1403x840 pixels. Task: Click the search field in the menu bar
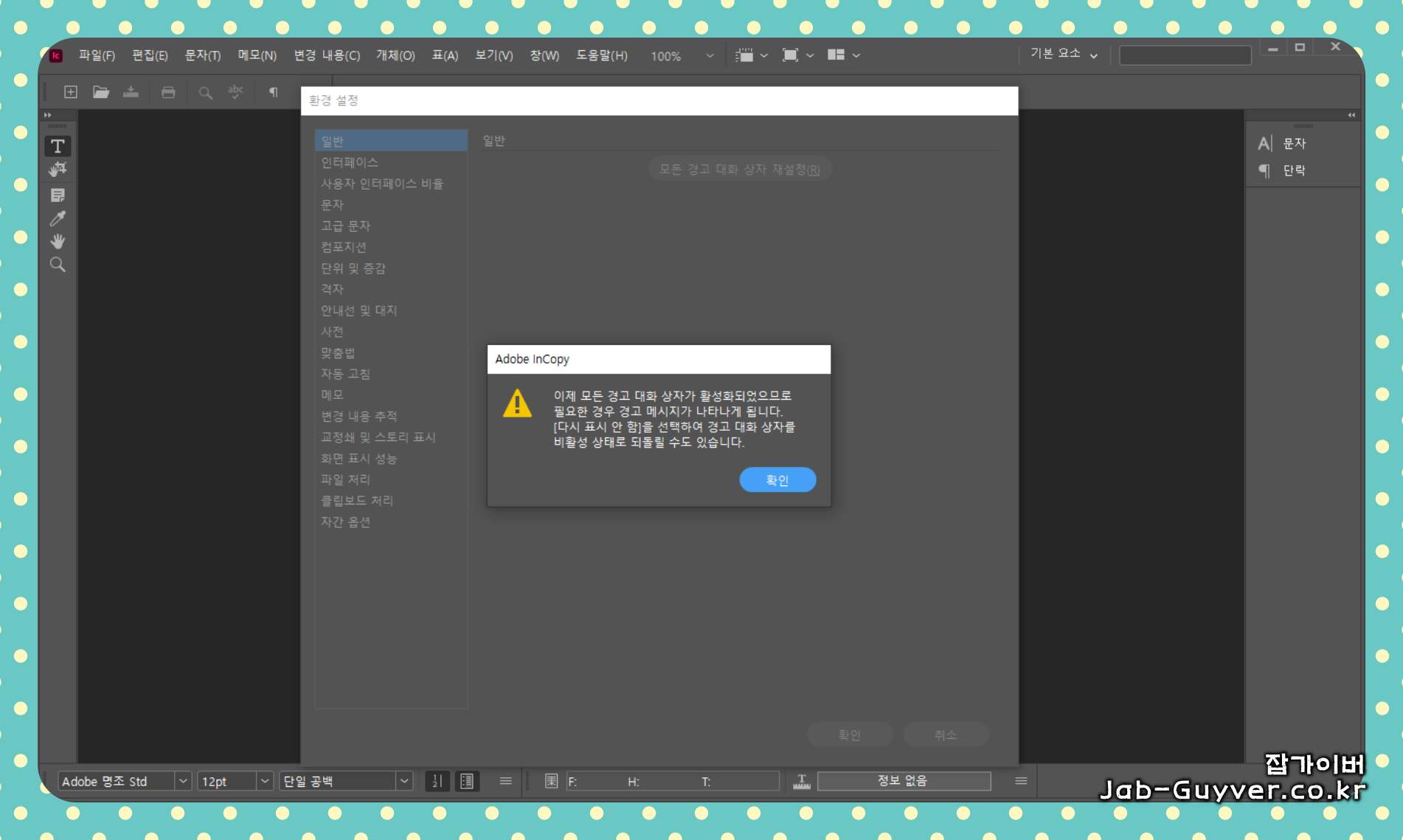click(x=1185, y=55)
